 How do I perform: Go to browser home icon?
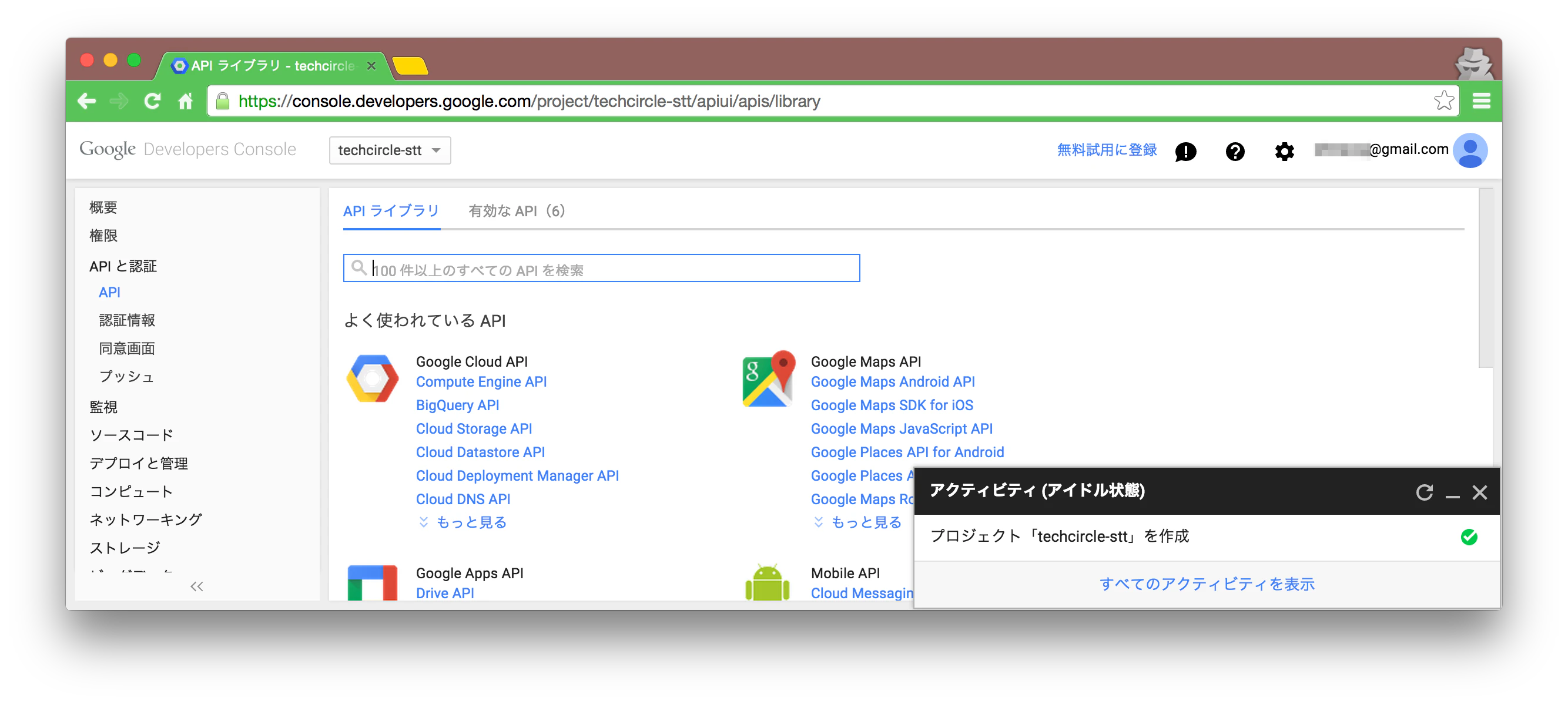pos(186,101)
